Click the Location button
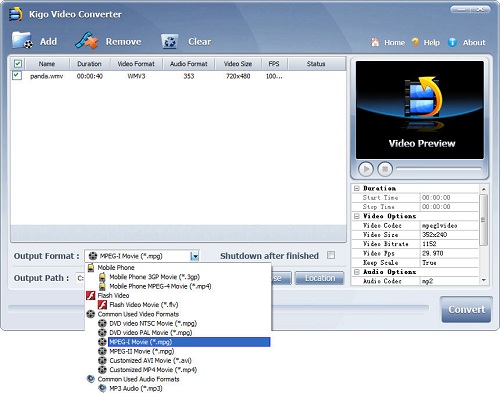500x393 pixels. click(320, 278)
